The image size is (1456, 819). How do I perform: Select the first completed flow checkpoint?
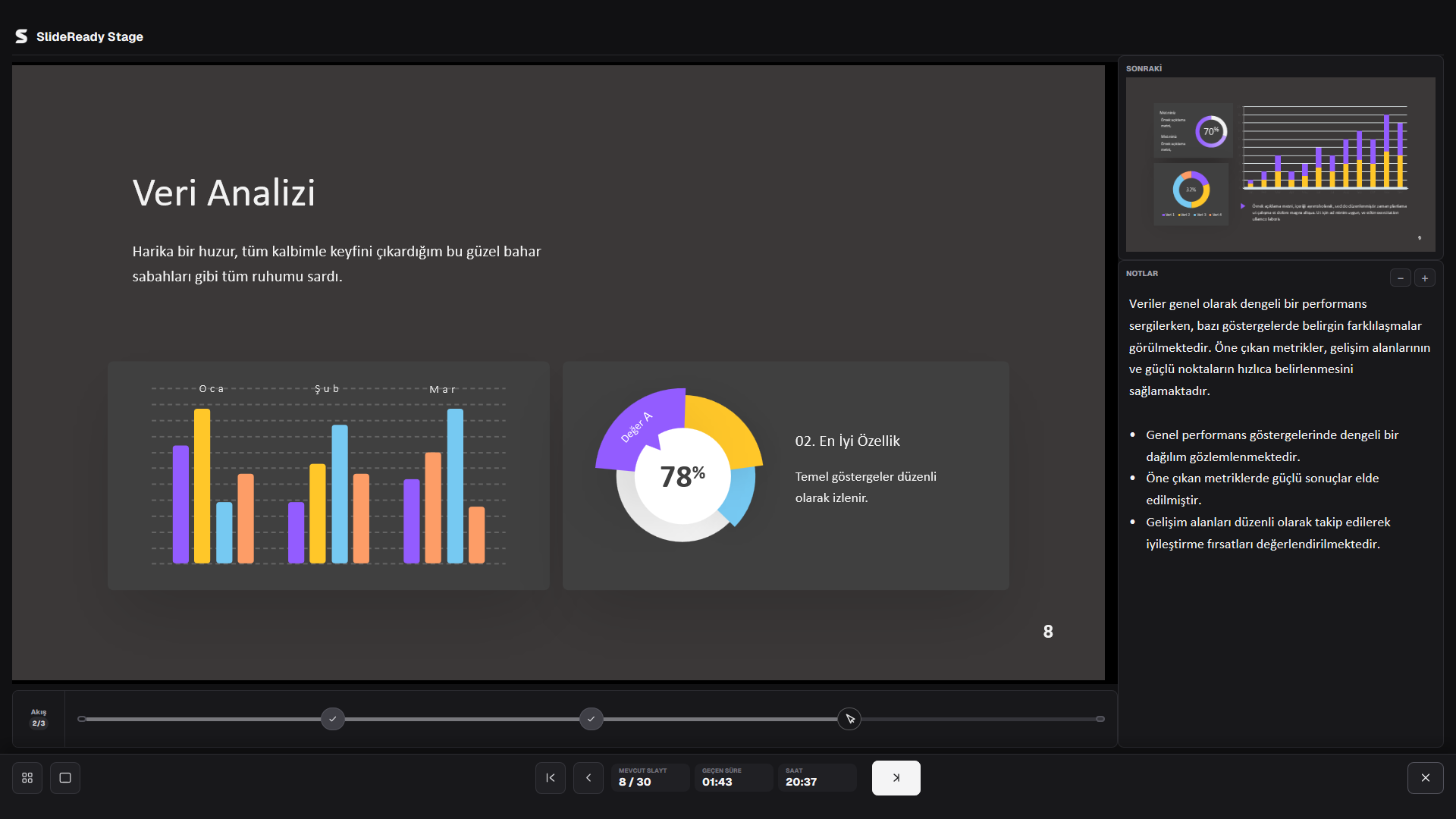333,719
